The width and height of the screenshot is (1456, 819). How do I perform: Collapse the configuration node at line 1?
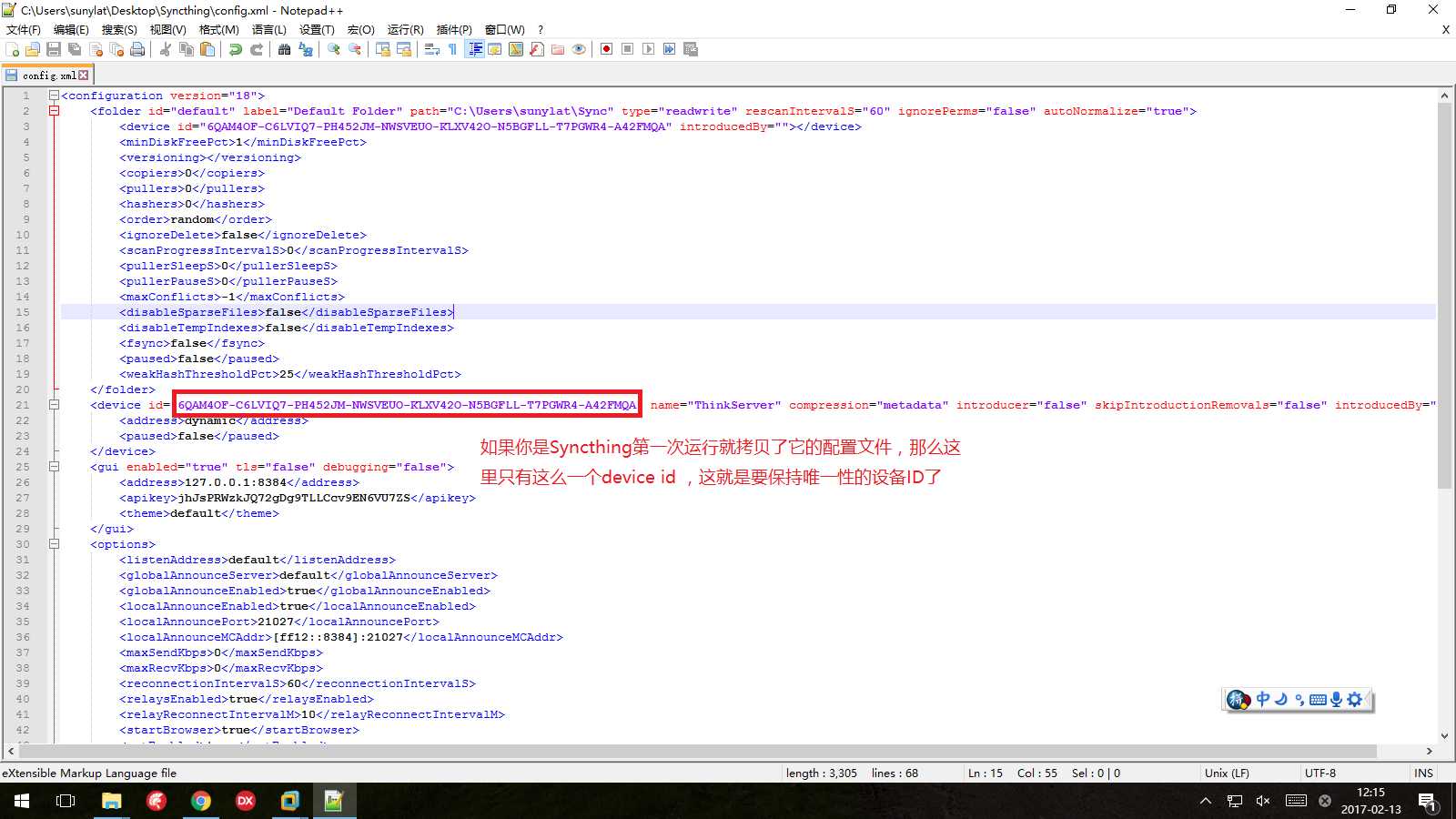click(54, 96)
